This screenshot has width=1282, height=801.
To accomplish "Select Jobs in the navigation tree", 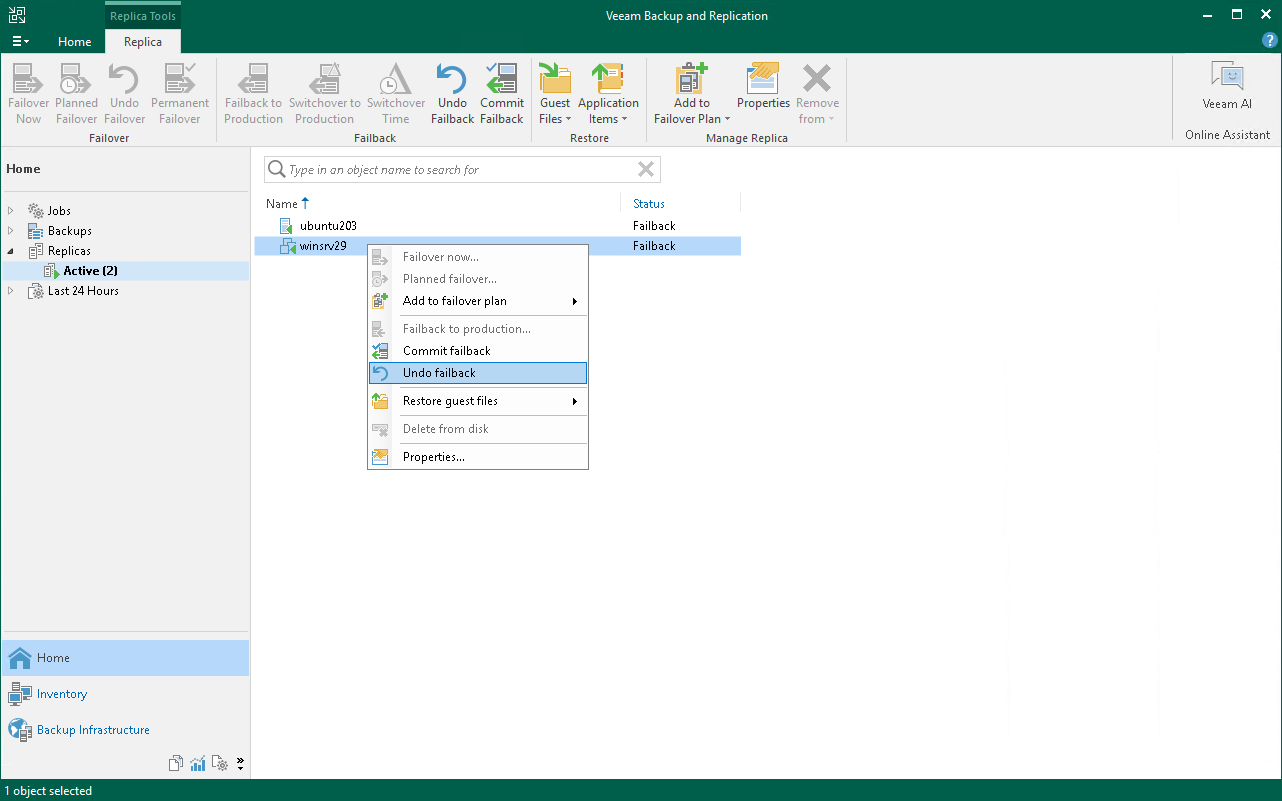I will click(x=59, y=211).
